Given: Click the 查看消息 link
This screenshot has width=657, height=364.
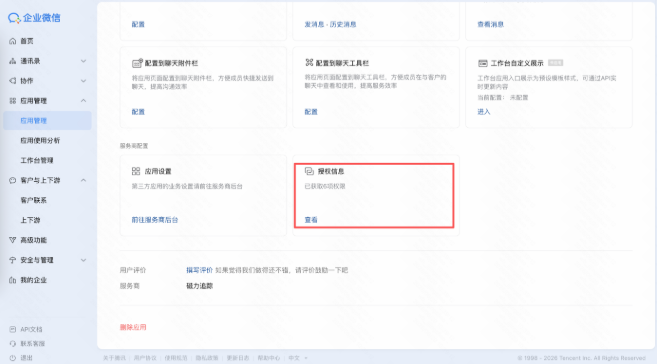Looking at the screenshot, I should click(491, 24).
